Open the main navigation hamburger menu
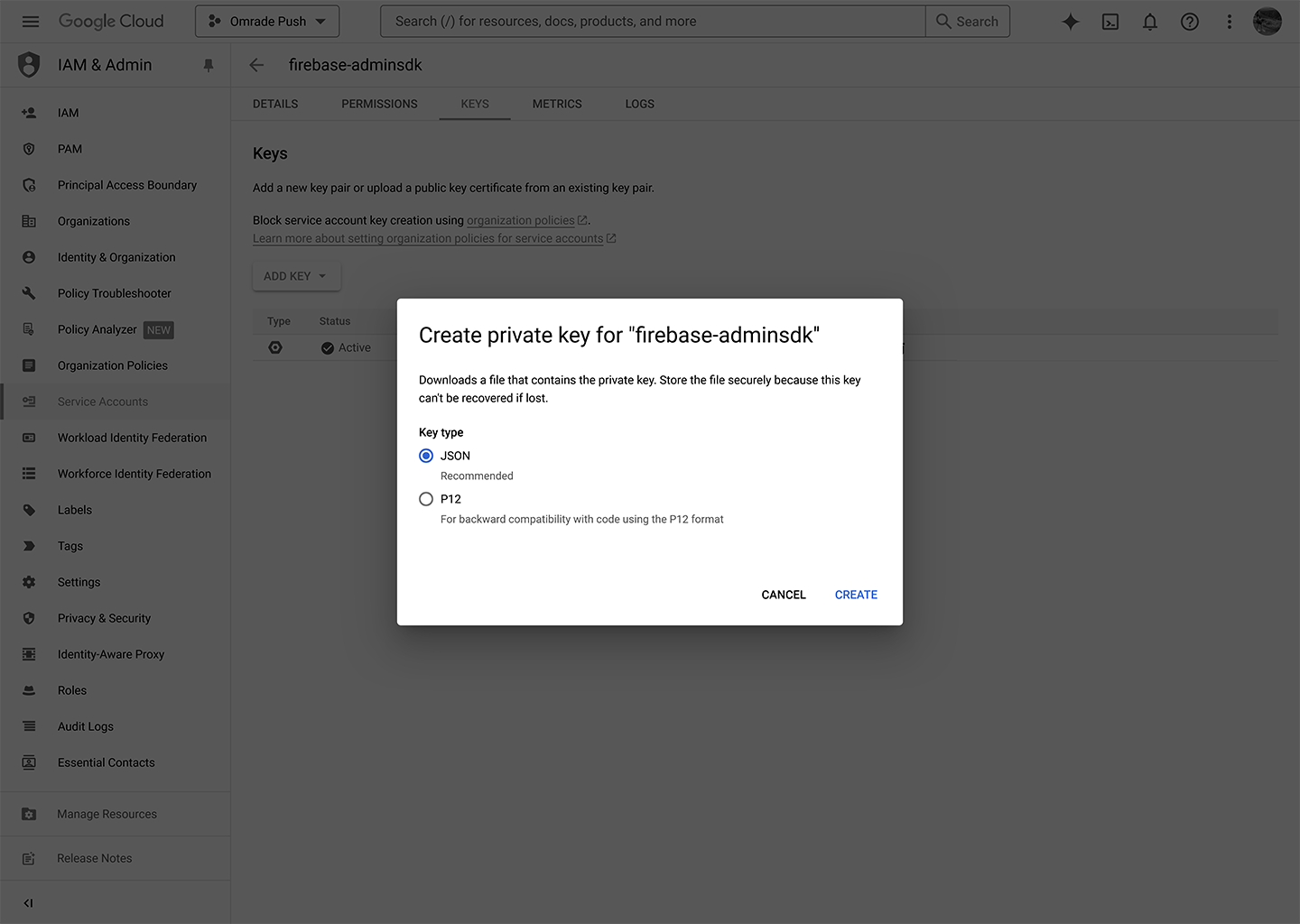Screen dimensions: 1300x924 click(30, 22)
